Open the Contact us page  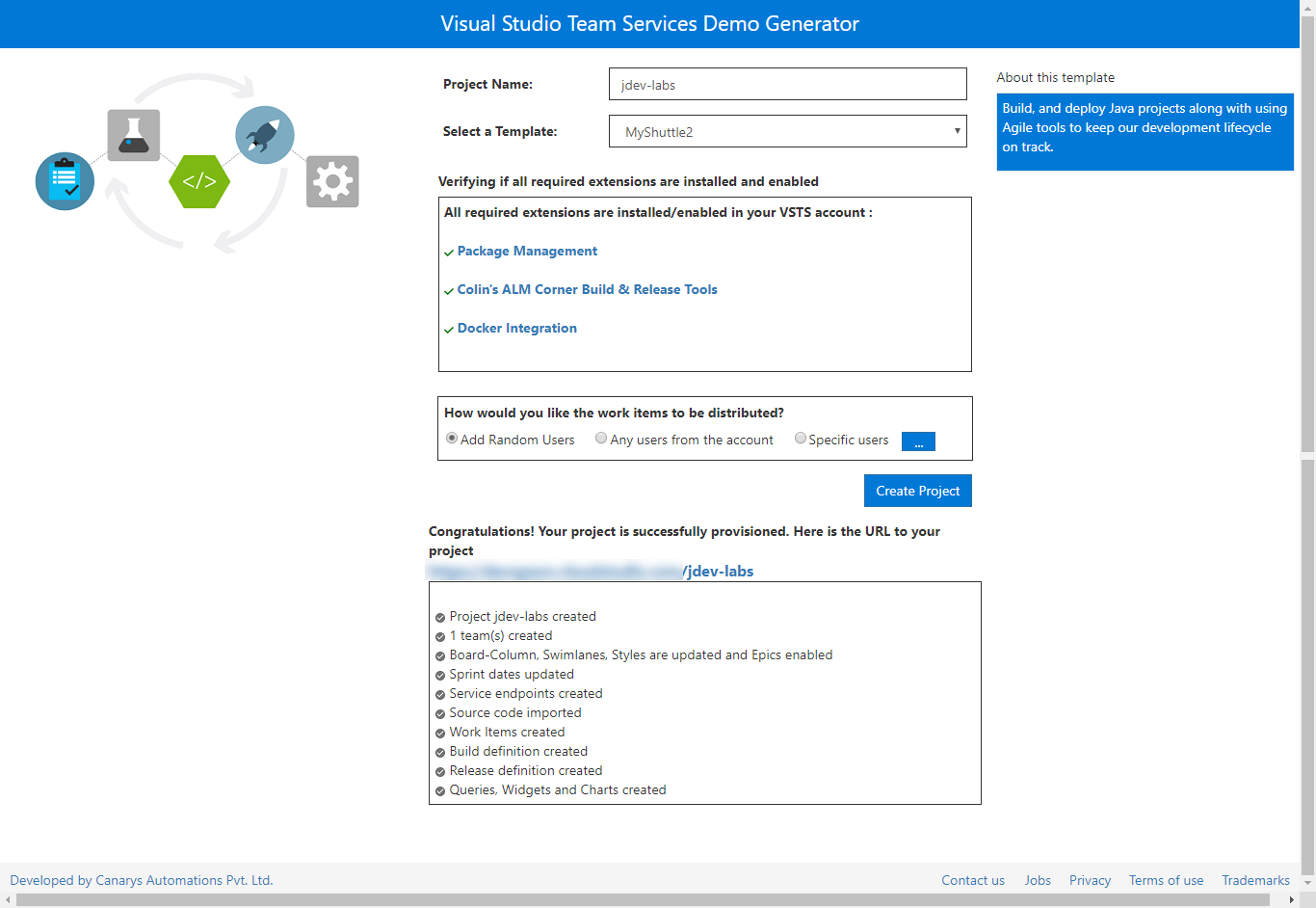pyautogui.click(x=973, y=880)
